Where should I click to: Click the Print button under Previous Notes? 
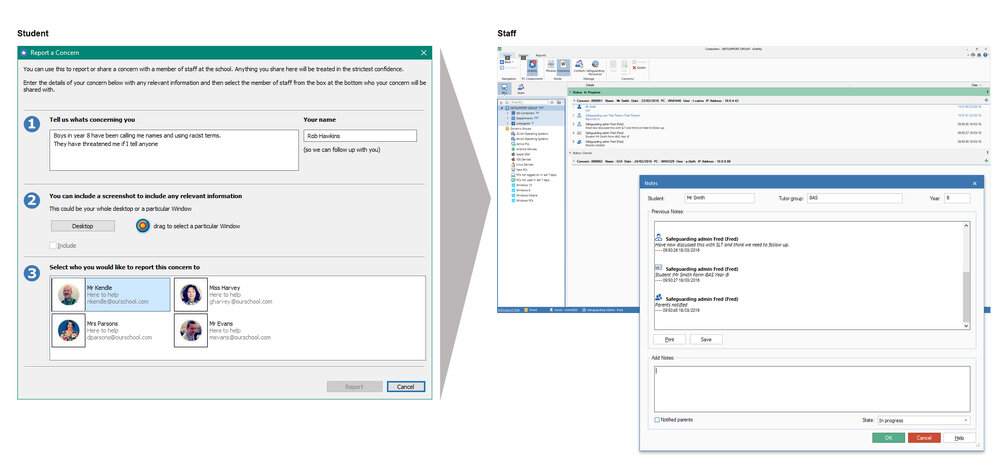(669, 339)
